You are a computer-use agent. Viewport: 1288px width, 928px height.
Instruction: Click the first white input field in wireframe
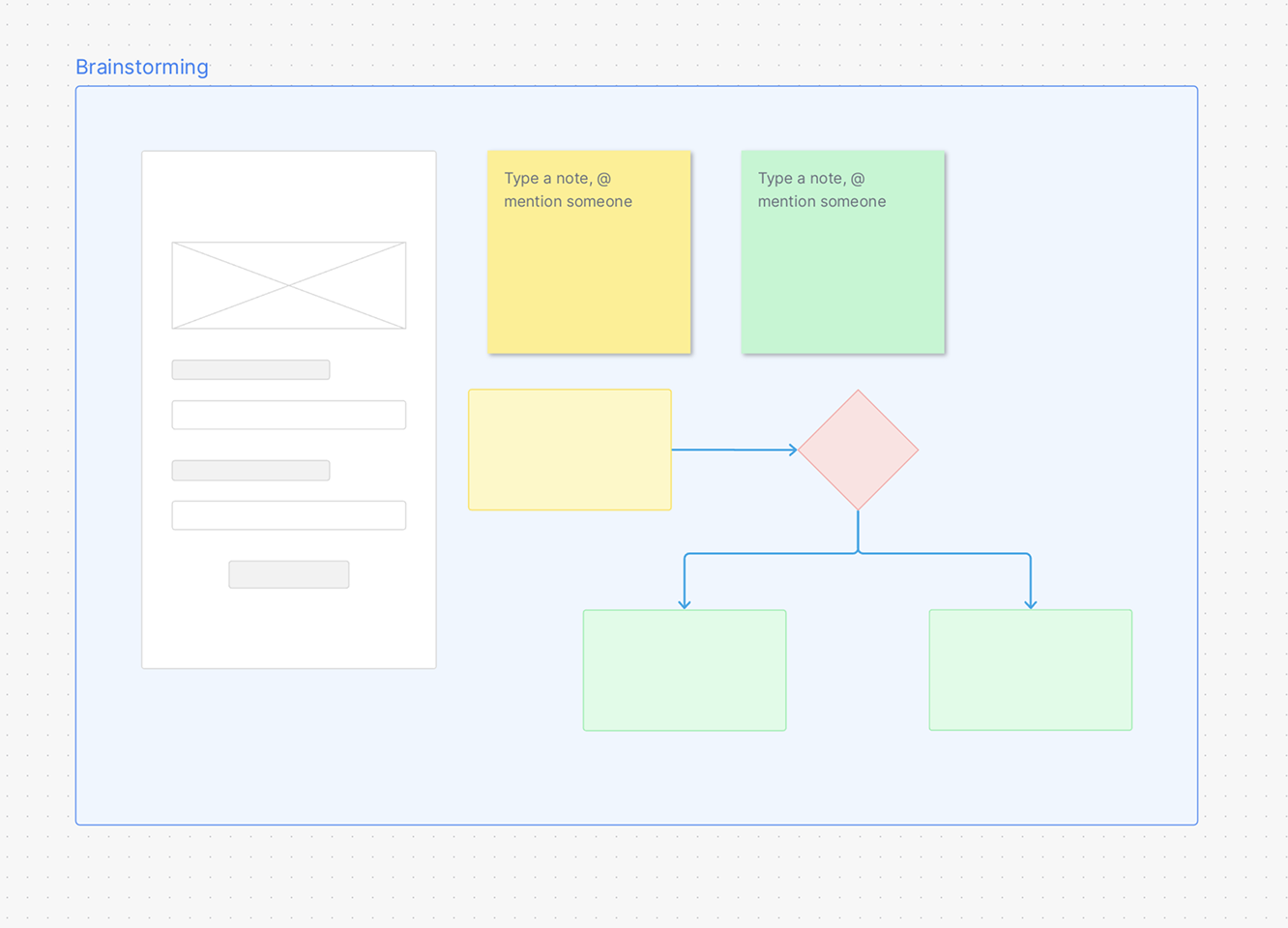[x=289, y=415]
